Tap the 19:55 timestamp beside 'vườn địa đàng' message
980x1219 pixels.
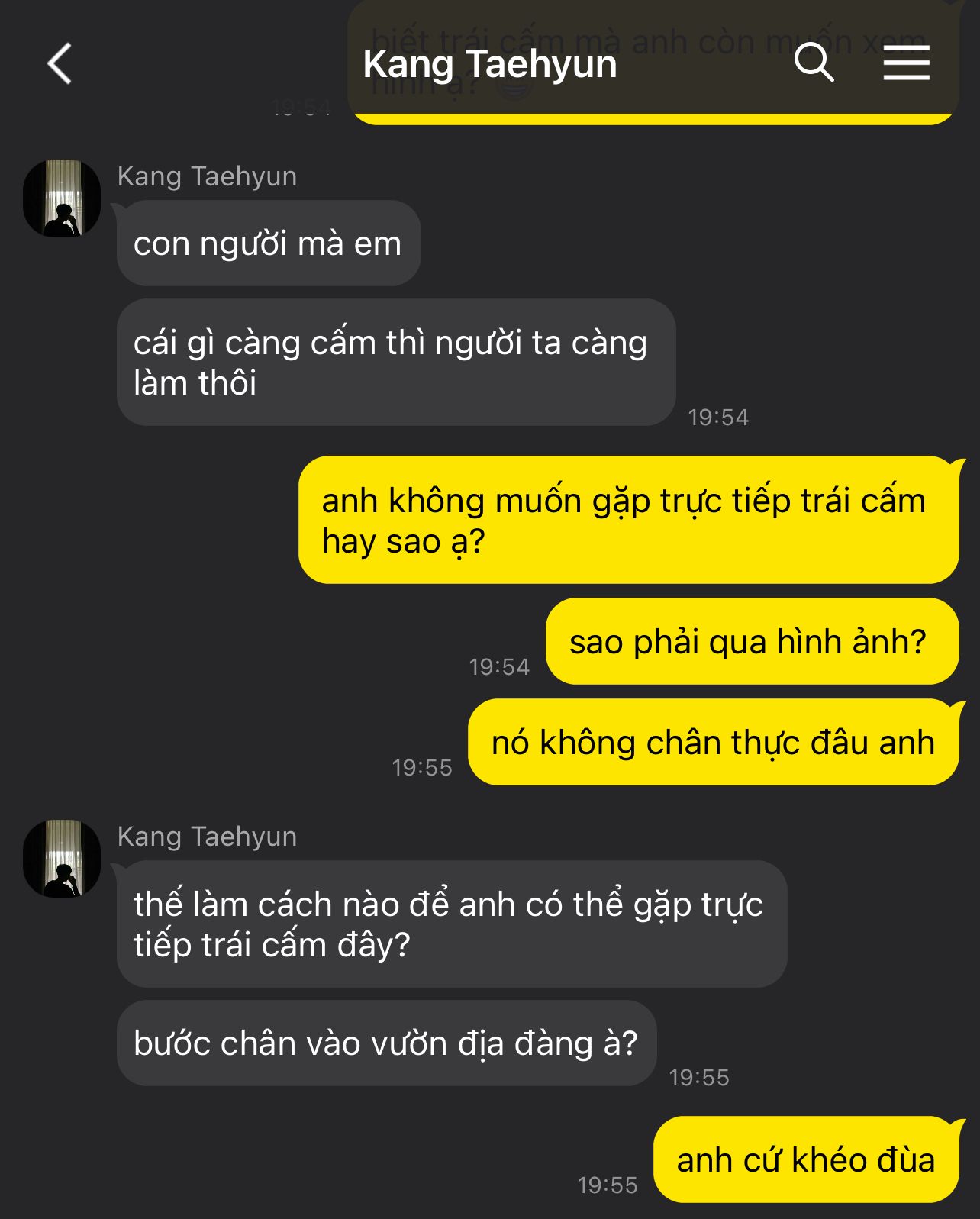click(x=699, y=1078)
